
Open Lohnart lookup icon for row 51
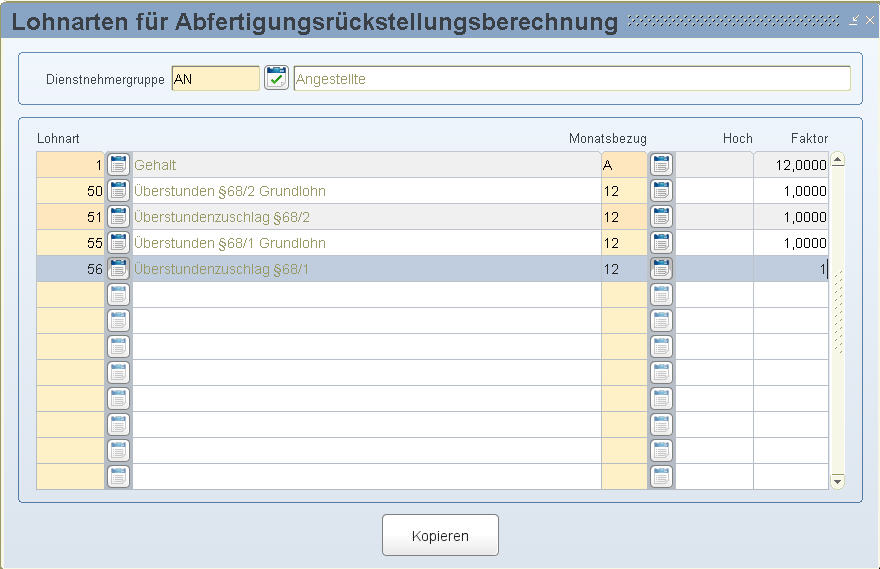click(x=119, y=217)
